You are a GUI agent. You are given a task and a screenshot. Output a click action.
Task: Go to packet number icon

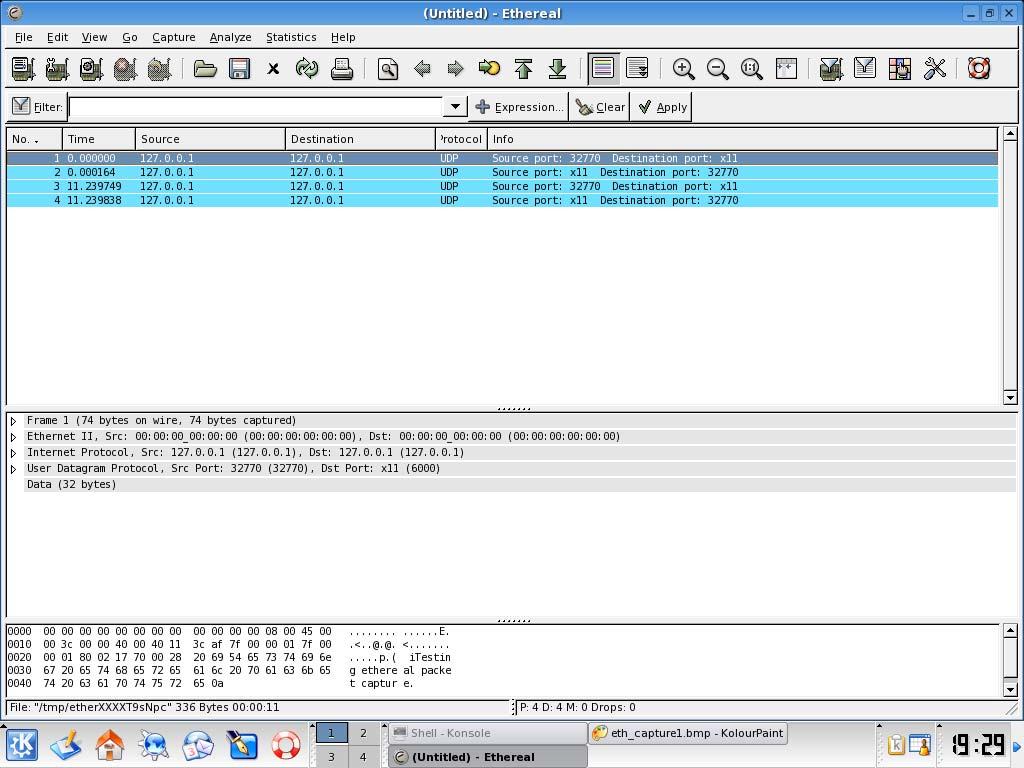(x=489, y=69)
